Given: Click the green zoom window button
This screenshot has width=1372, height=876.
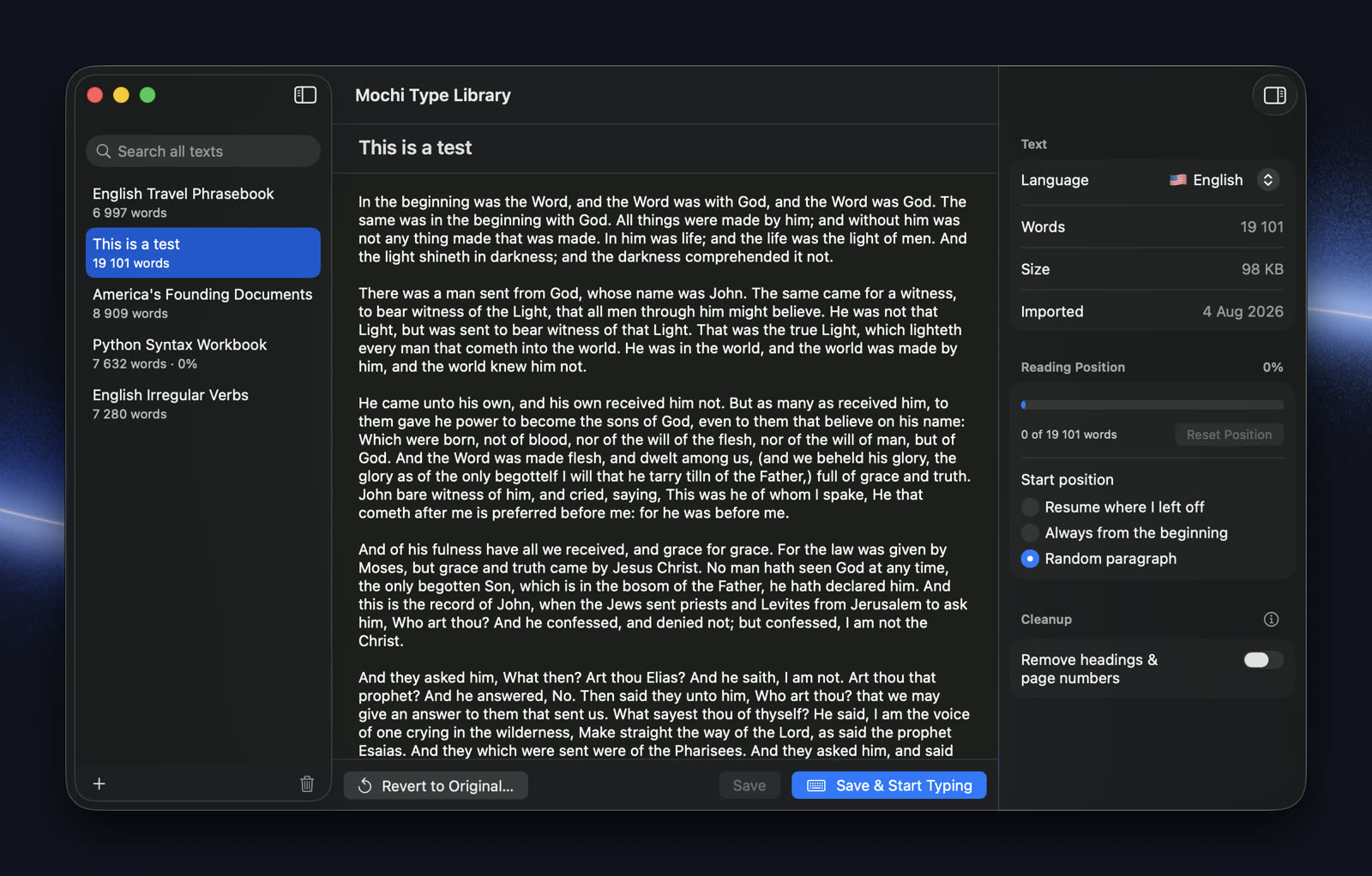Looking at the screenshot, I should tap(147, 95).
